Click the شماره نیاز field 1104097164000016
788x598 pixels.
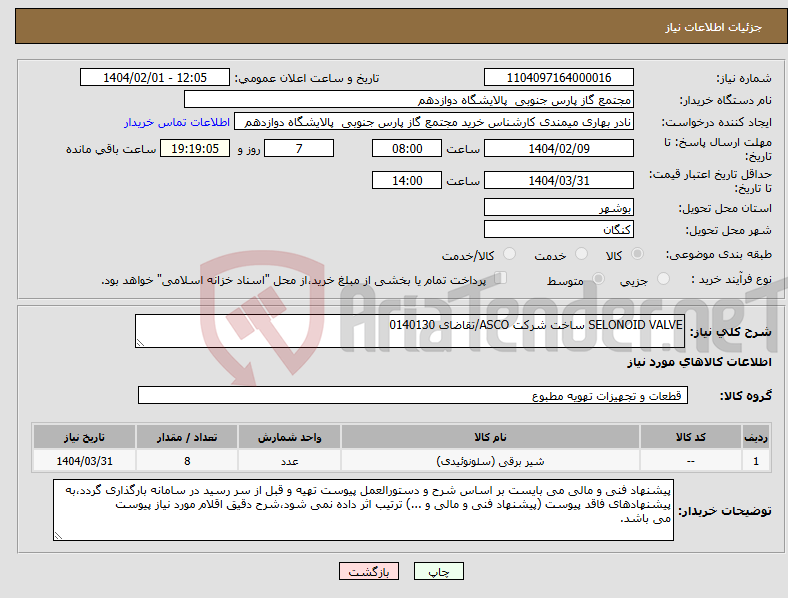coord(558,77)
